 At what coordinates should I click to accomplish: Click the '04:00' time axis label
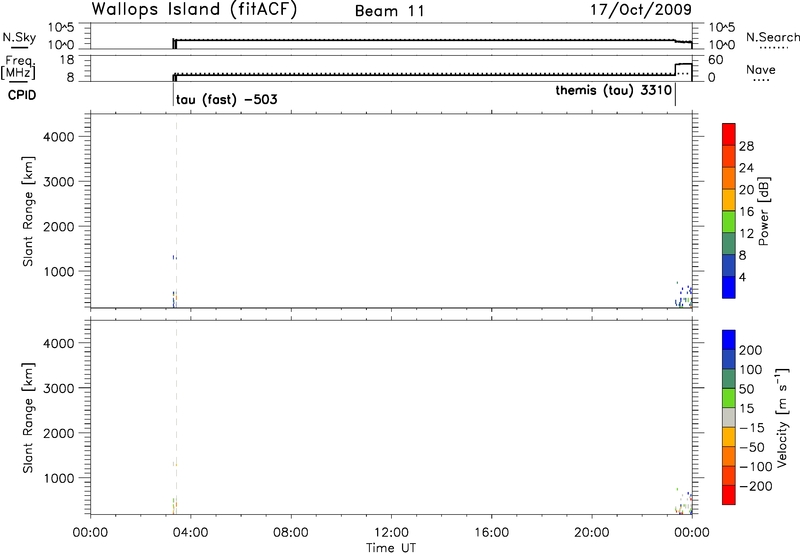(x=191, y=533)
